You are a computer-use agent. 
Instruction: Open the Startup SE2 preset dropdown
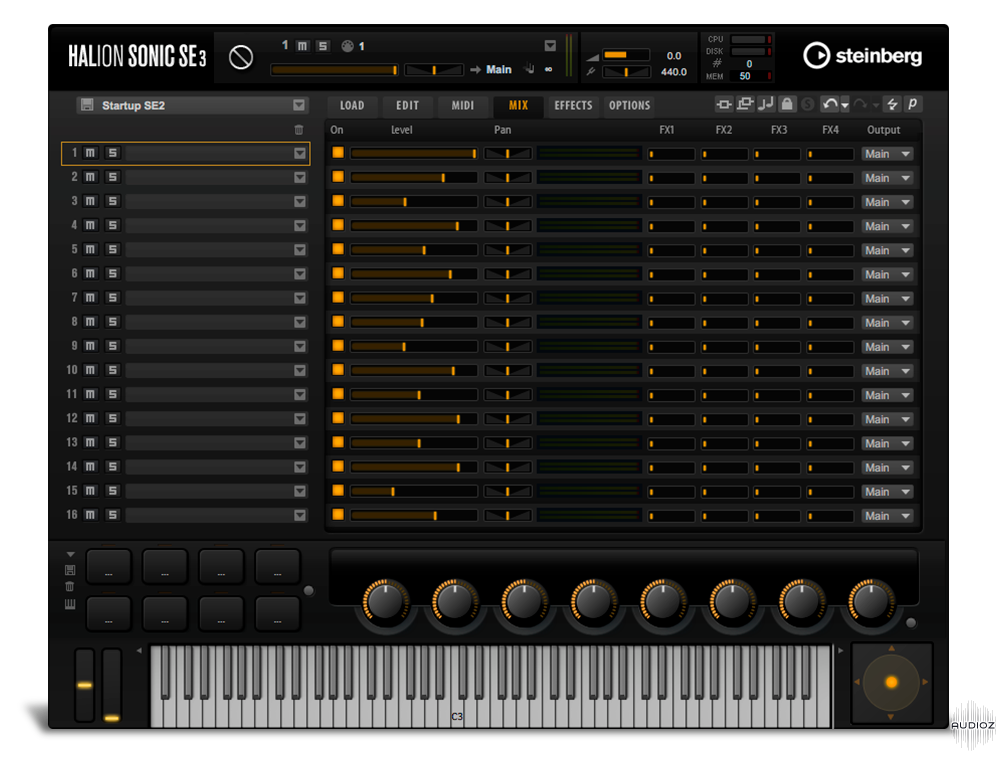(x=299, y=105)
